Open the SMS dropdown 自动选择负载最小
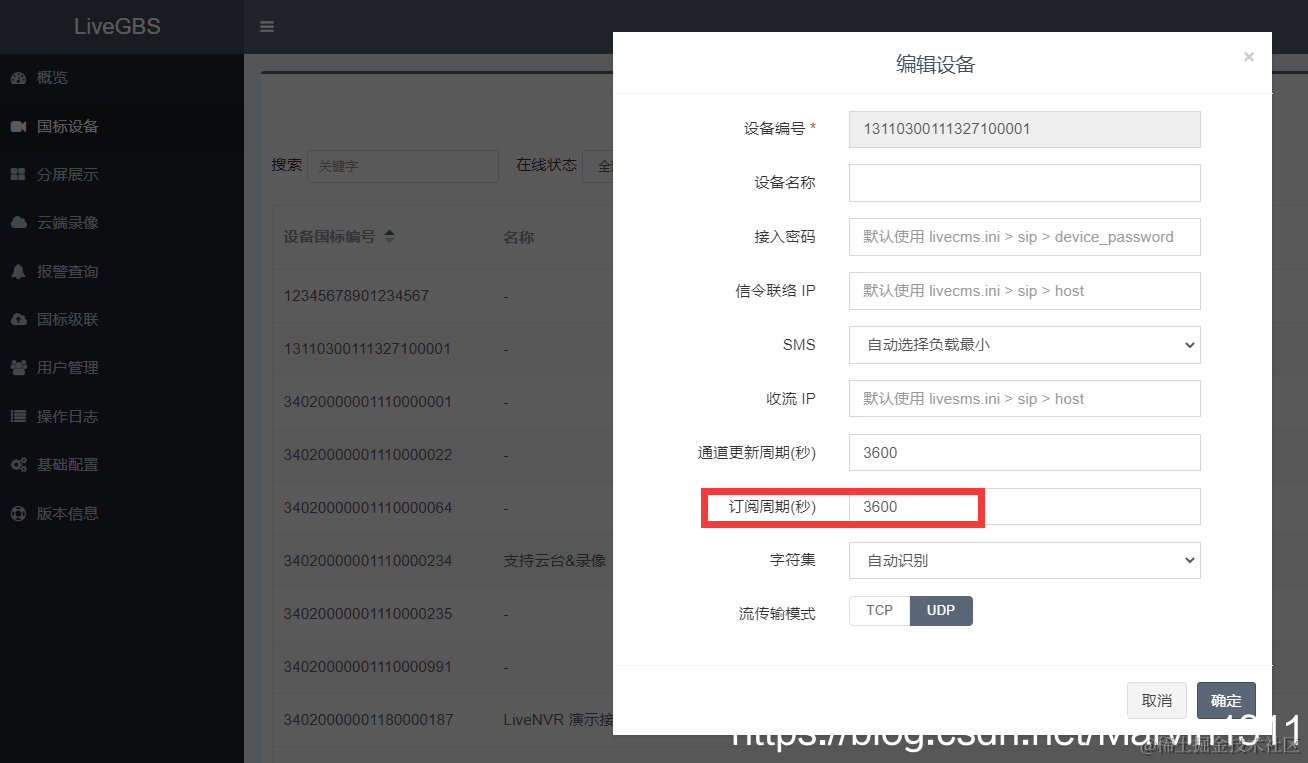This screenshot has height=763, width=1308. 1024,345
